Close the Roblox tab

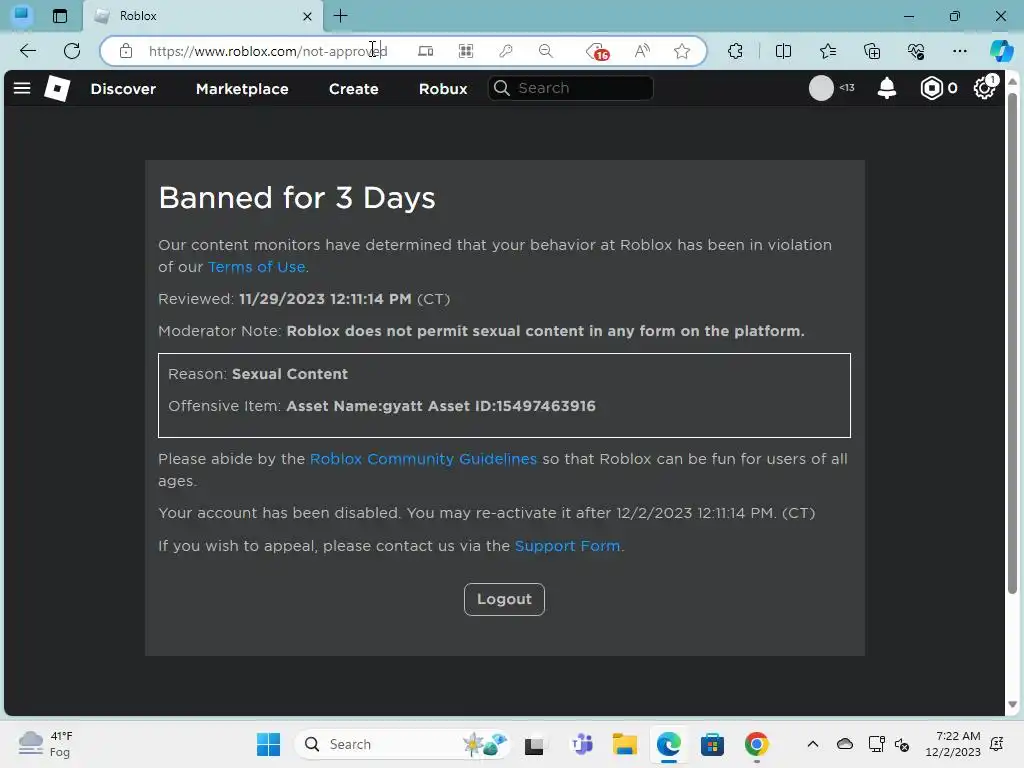pos(308,16)
